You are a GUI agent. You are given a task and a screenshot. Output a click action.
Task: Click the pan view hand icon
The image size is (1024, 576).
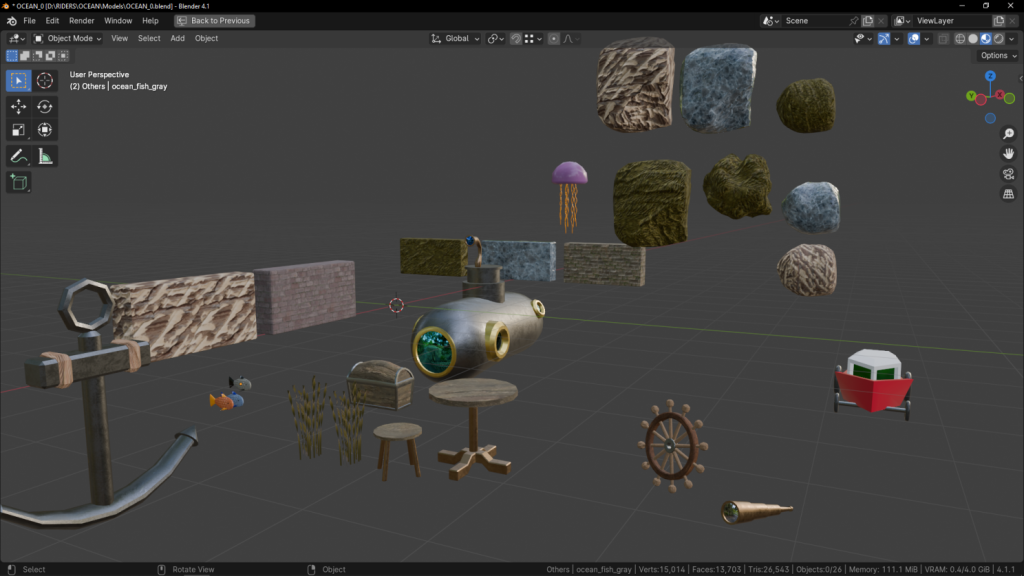click(x=1008, y=153)
